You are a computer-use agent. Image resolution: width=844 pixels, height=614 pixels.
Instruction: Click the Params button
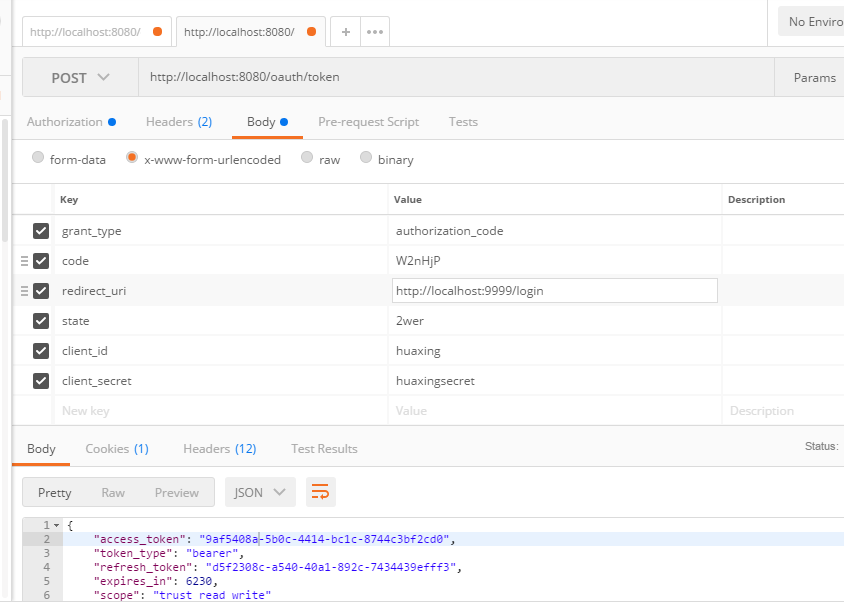tap(813, 77)
